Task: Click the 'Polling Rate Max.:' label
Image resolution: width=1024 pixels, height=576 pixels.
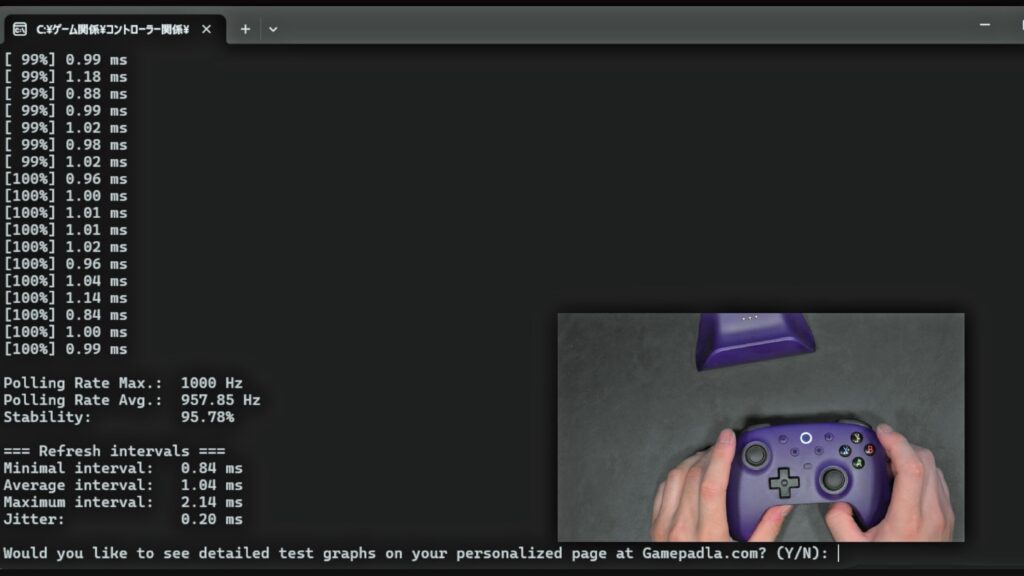Action: [x=83, y=383]
